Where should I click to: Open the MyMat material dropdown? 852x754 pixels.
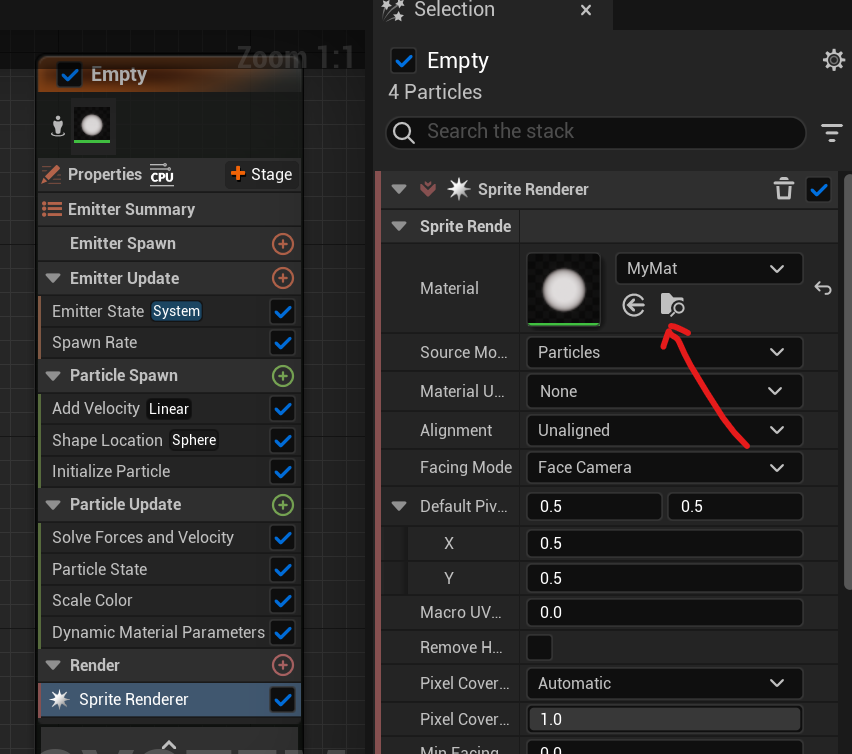[709, 268]
